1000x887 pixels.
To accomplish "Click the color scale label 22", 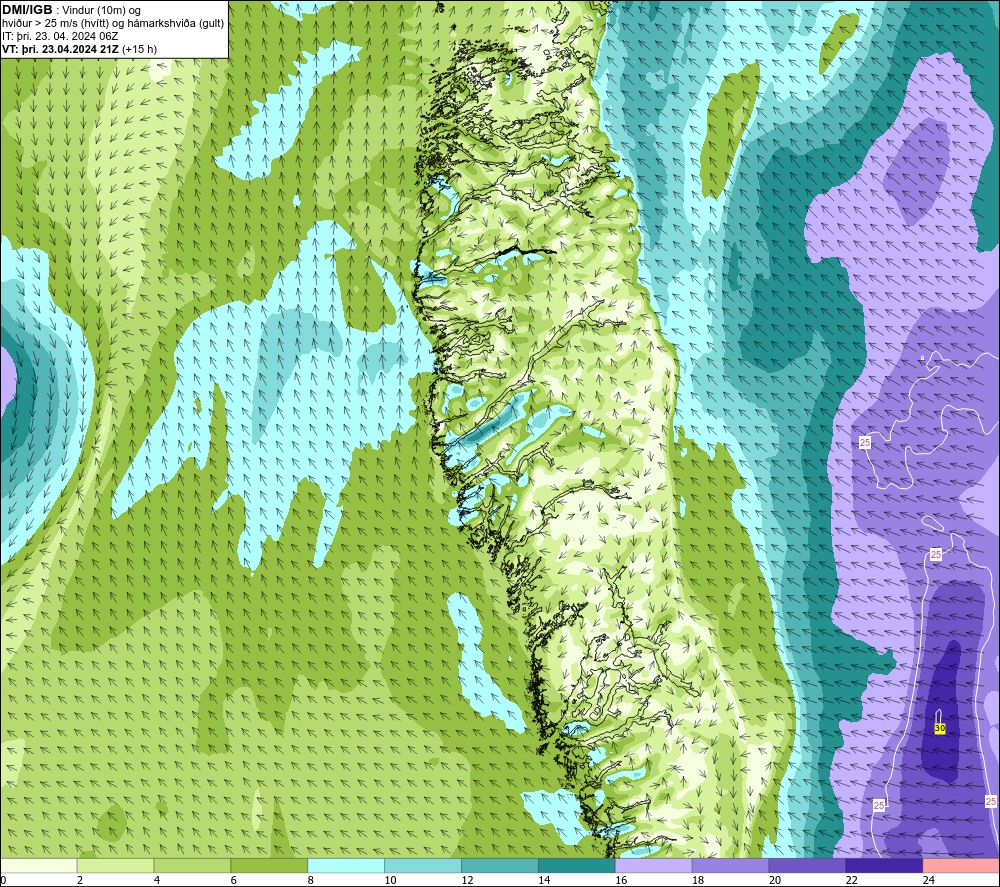I will click(x=851, y=880).
